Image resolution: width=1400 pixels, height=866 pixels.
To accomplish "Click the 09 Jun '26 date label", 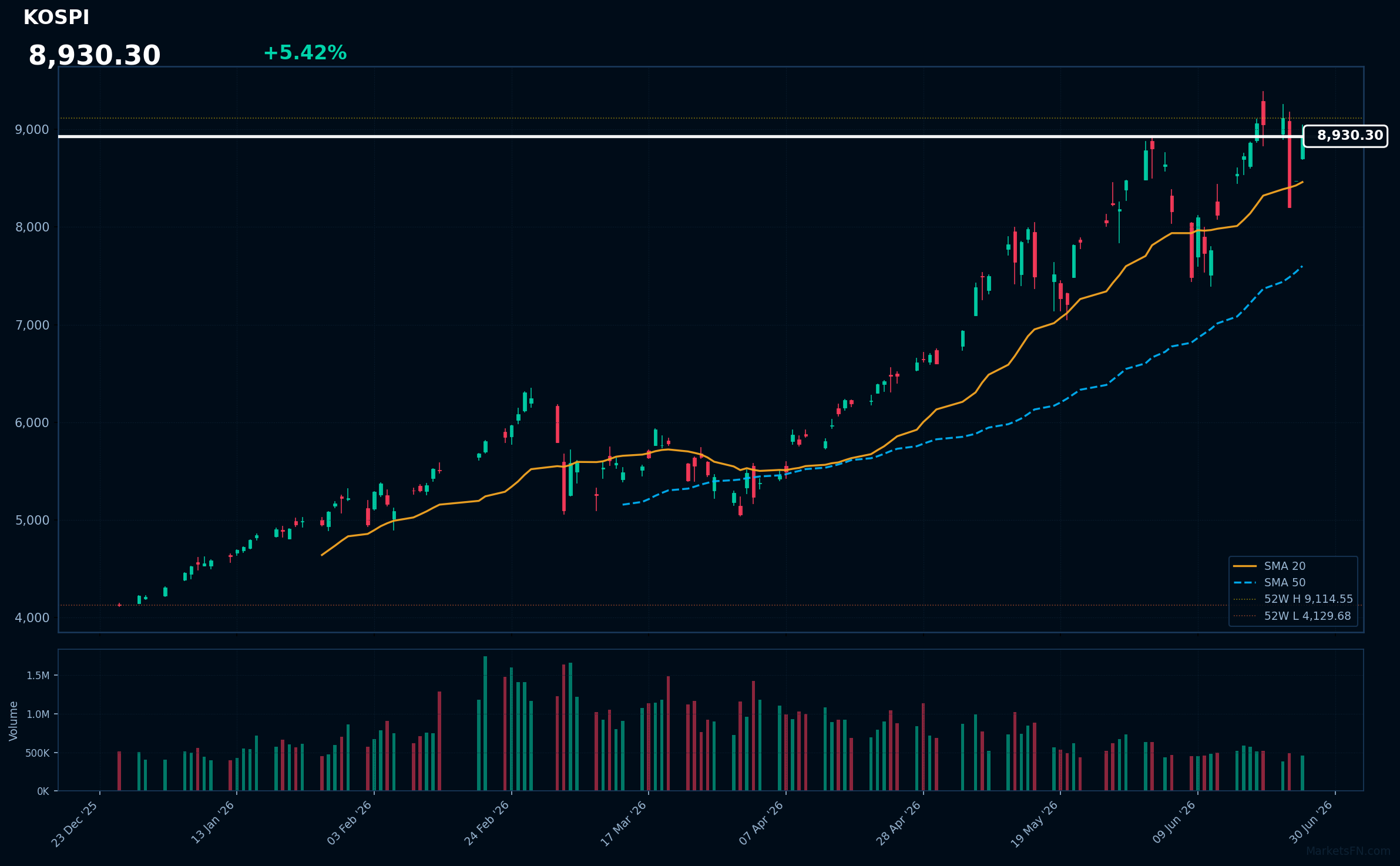I will pyautogui.click(x=1174, y=823).
